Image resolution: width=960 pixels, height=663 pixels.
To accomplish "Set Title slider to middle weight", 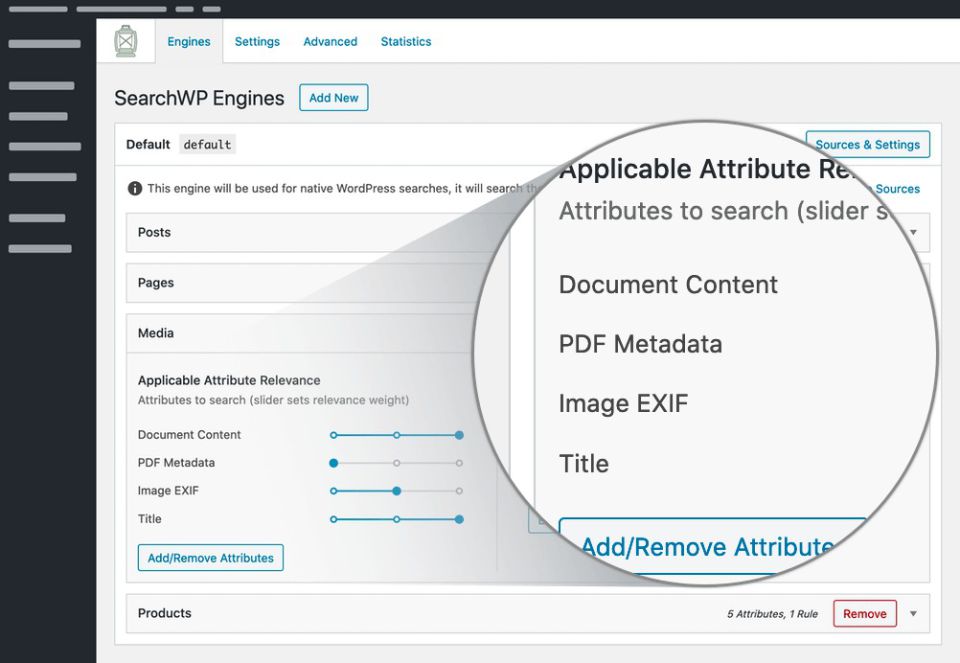I will coord(397,519).
